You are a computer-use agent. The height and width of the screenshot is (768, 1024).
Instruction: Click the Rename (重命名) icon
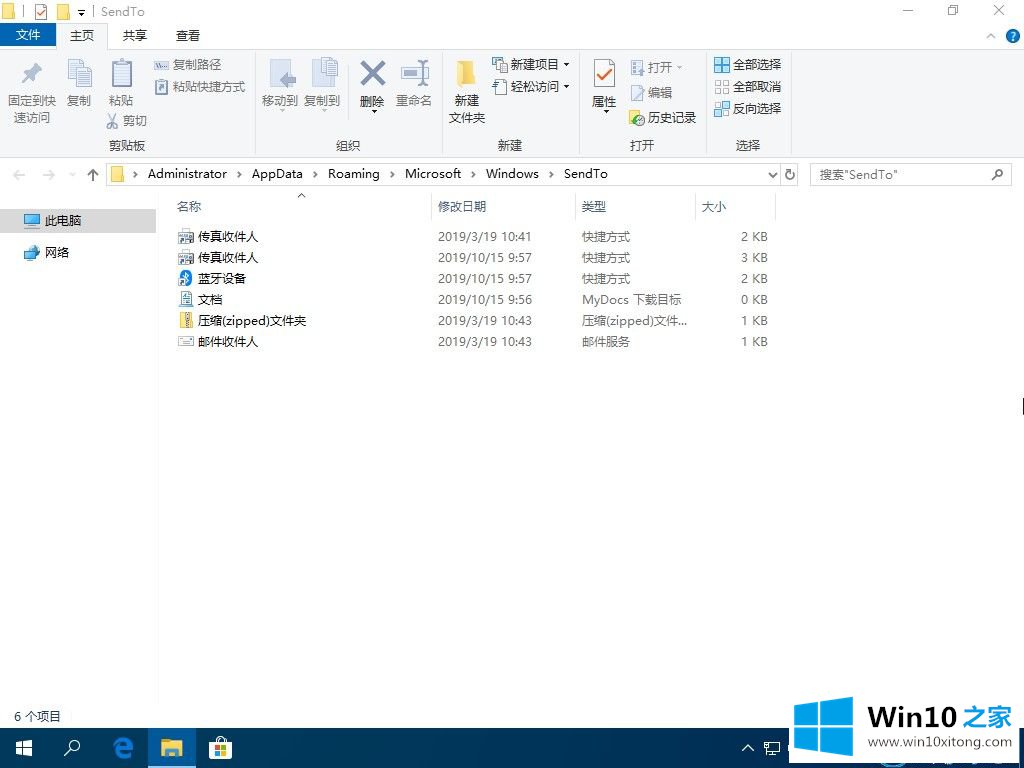tap(414, 74)
